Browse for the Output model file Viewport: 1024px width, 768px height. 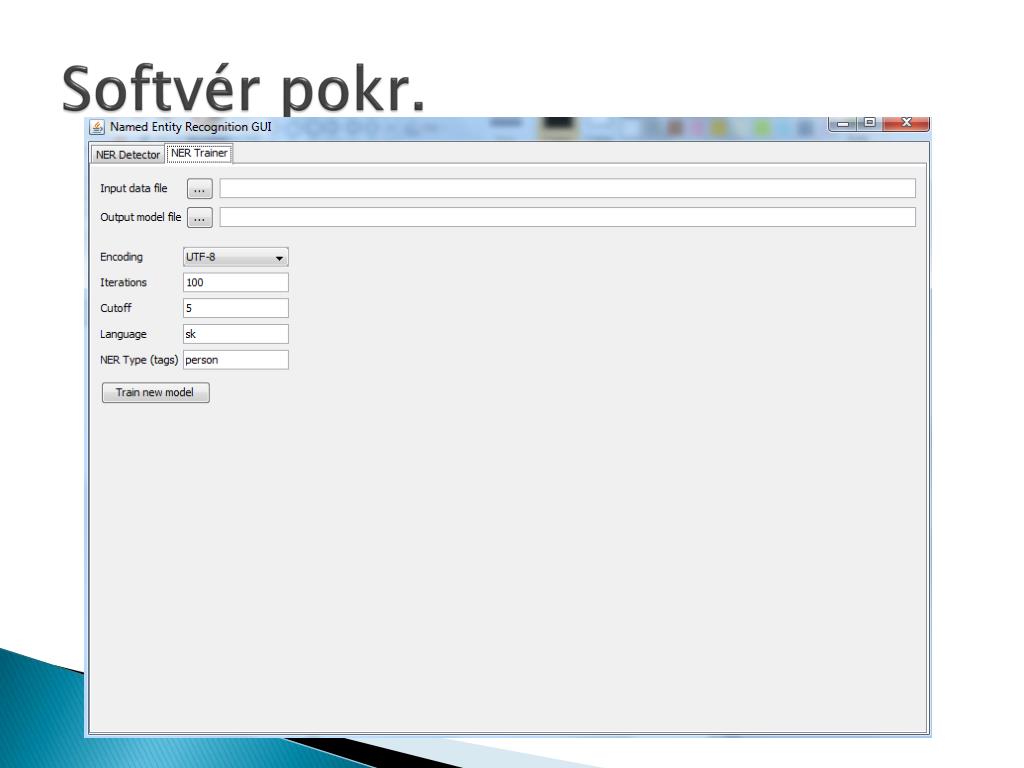click(x=200, y=217)
